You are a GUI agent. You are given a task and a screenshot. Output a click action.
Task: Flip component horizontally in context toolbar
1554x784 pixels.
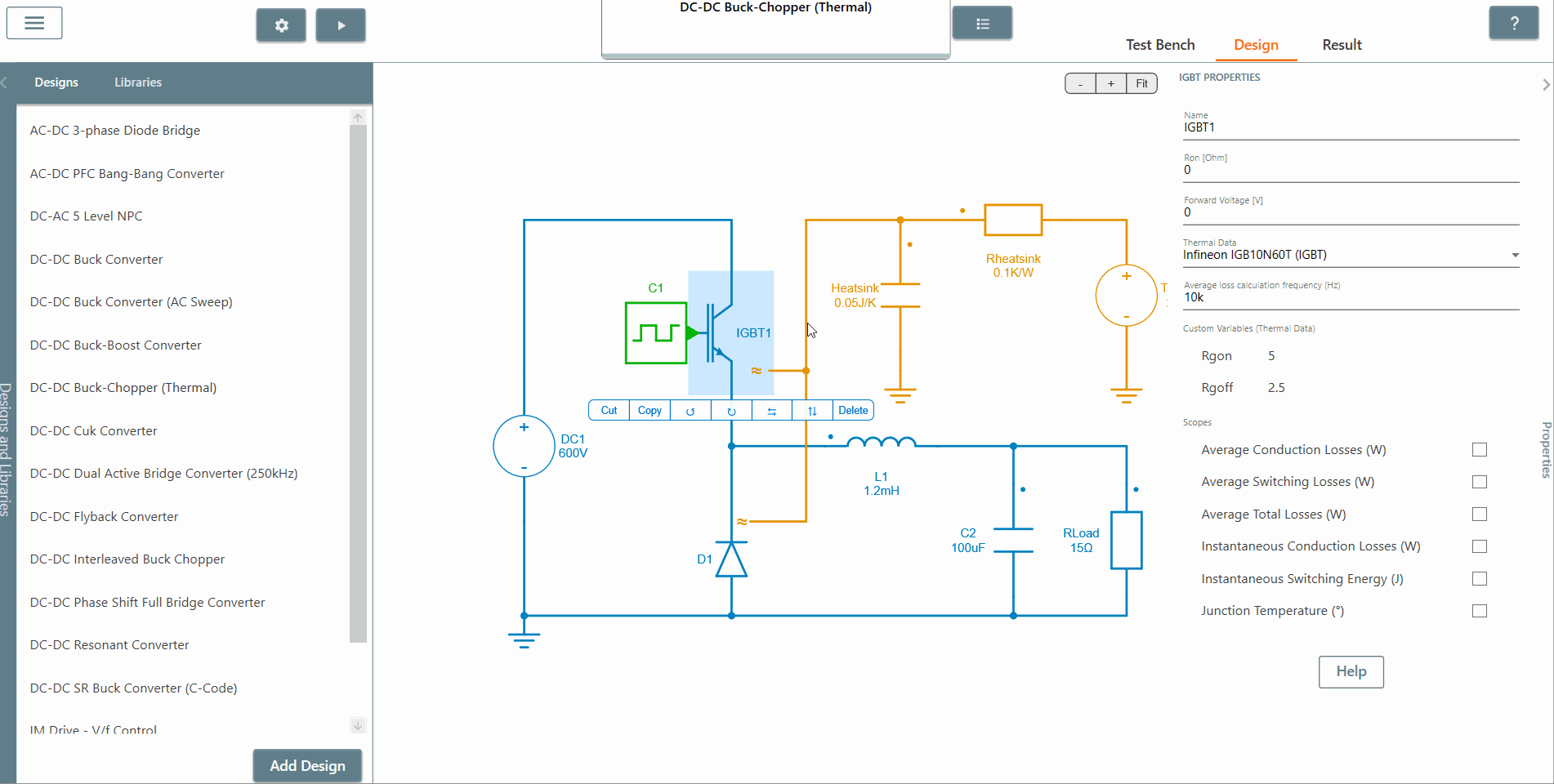coord(771,411)
